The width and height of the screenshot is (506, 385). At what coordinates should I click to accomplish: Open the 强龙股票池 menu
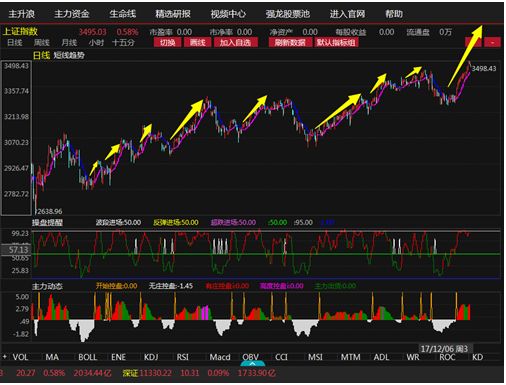pos(288,14)
